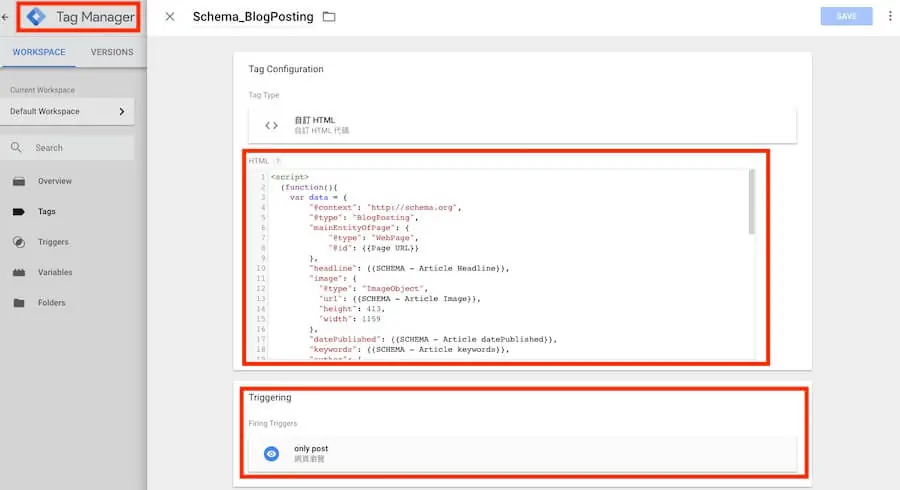Click the Overview briefcase icon
Viewport: 900px width, 490px height.
click(x=19, y=181)
